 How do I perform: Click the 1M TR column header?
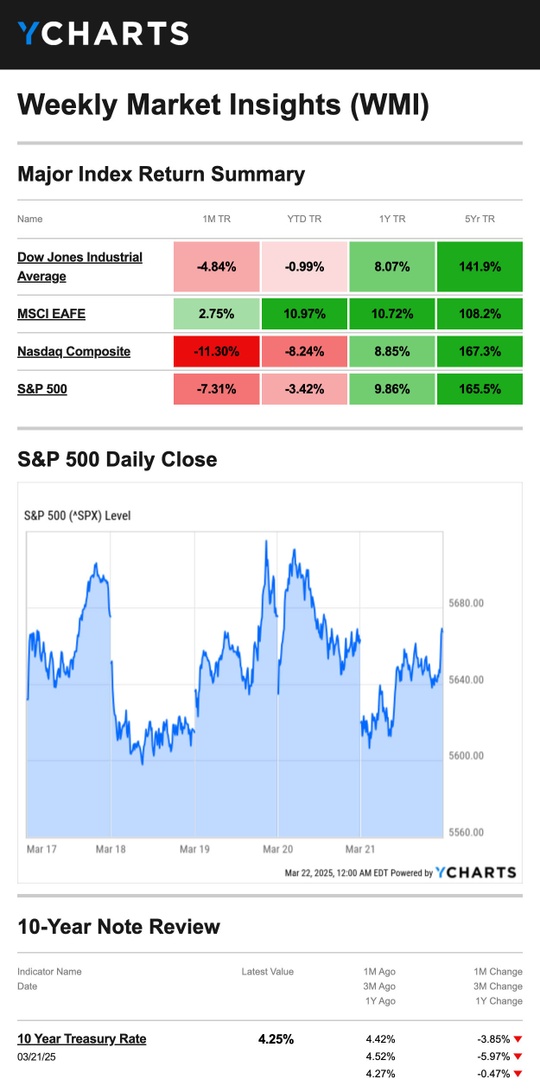click(x=217, y=219)
